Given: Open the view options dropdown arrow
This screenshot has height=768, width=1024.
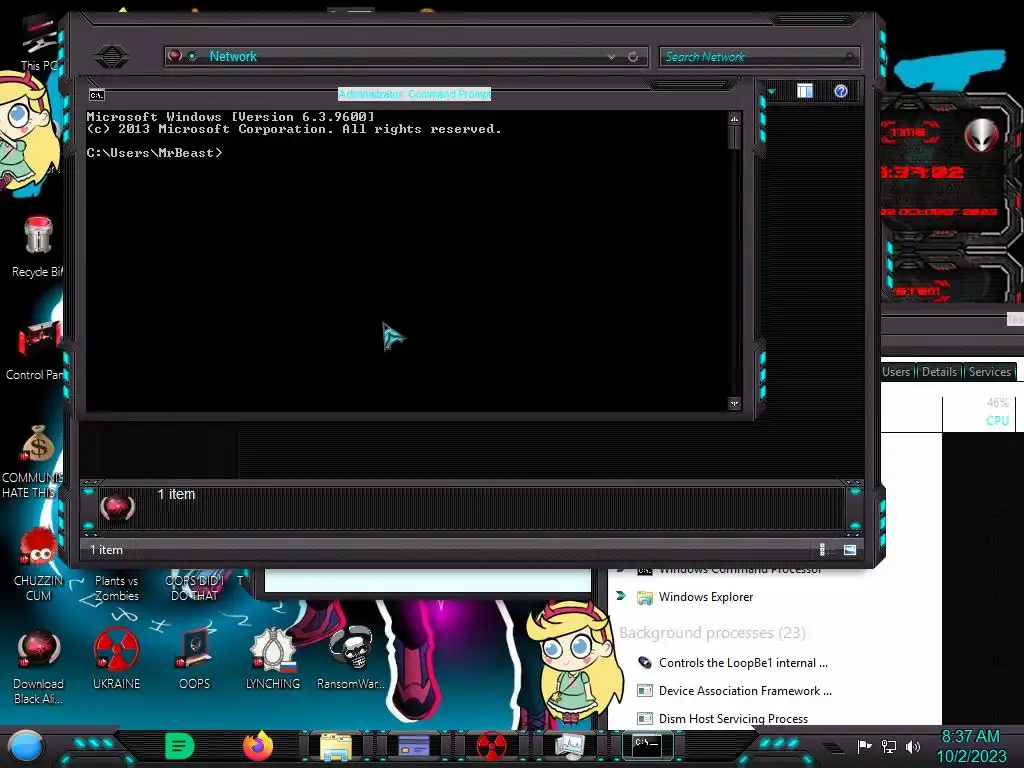Looking at the screenshot, I should tap(771, 91).
